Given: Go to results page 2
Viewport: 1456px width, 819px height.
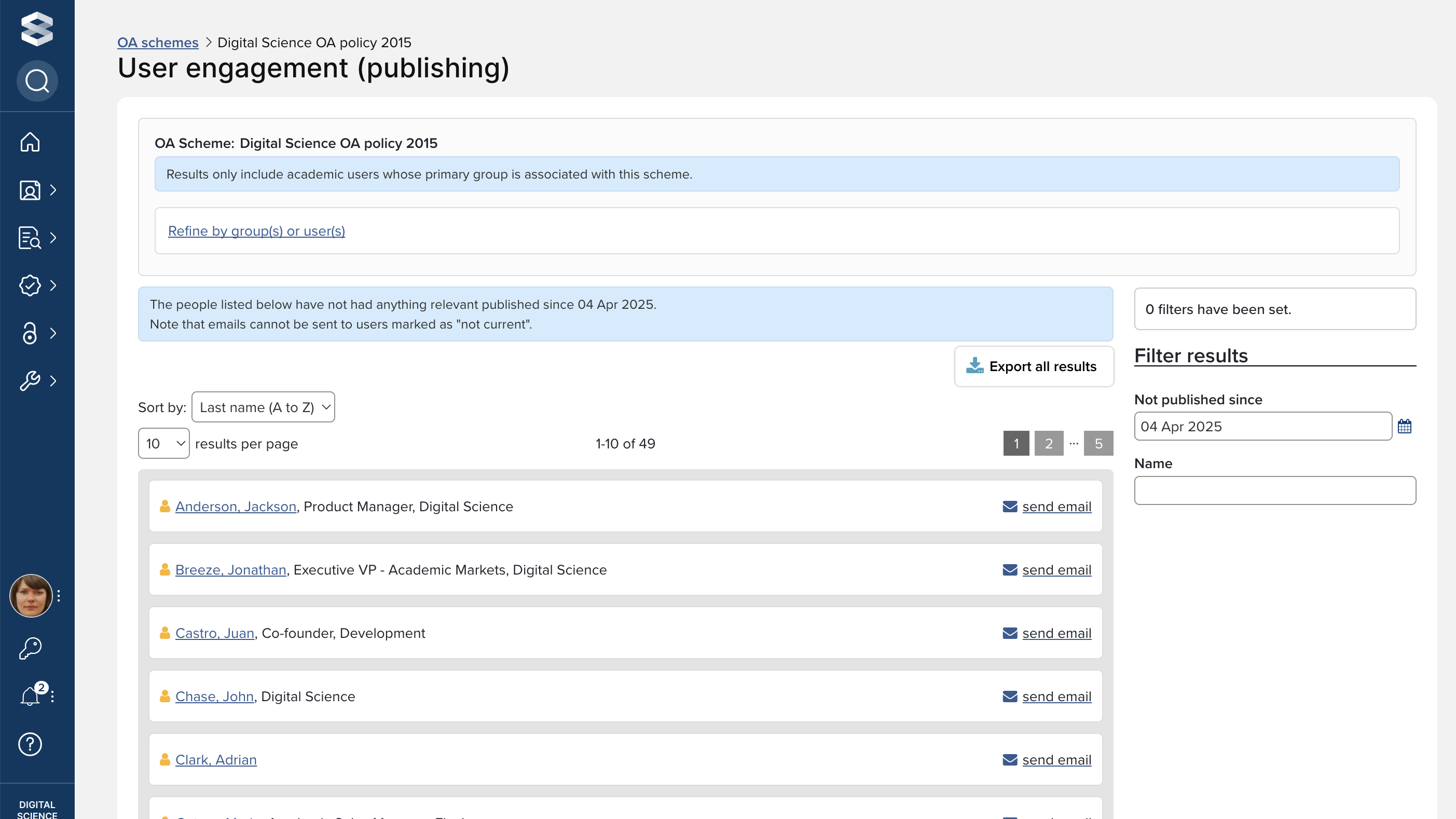Looking at the screenshot, I should [x=1049, y=444].
